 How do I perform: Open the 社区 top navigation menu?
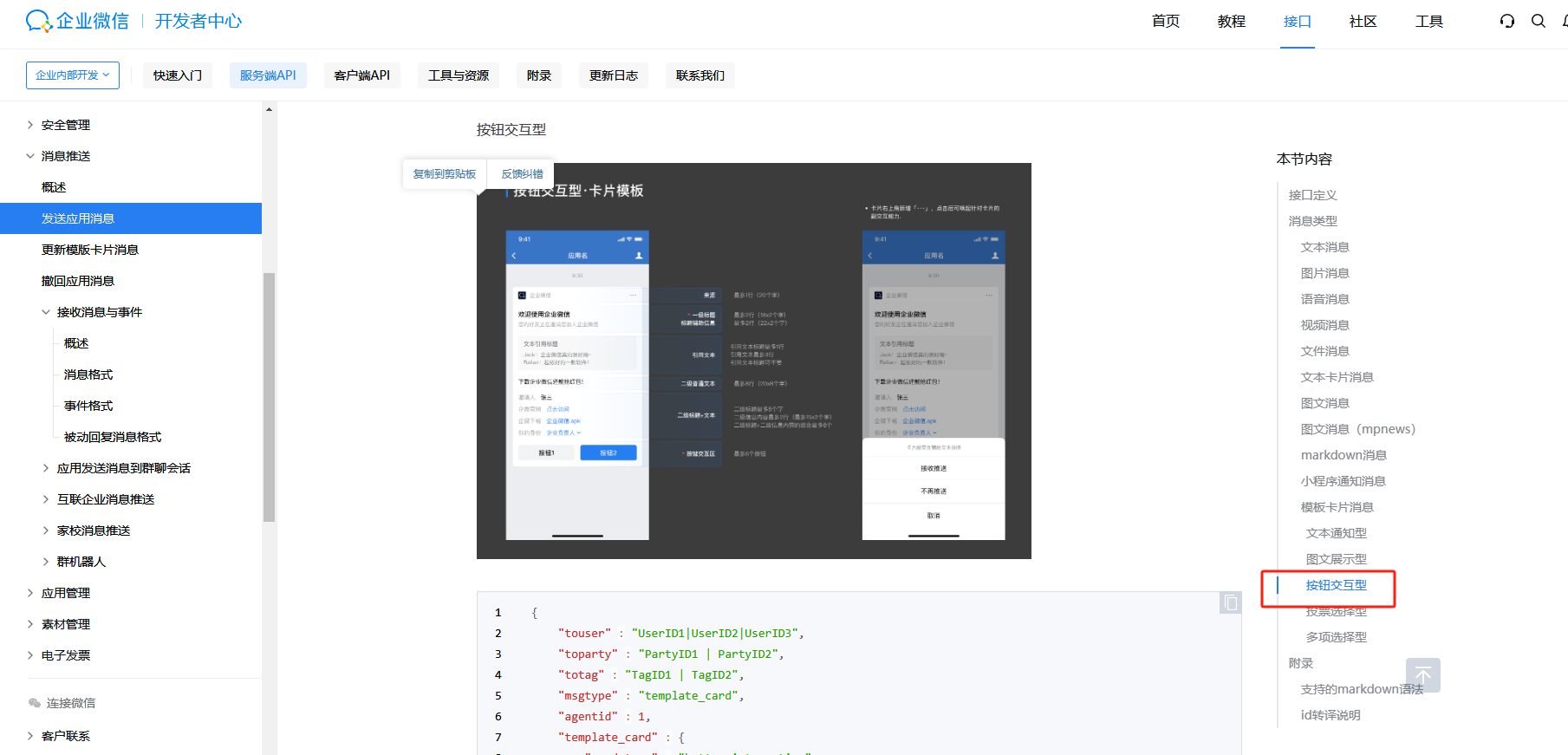pos(1363,21)
